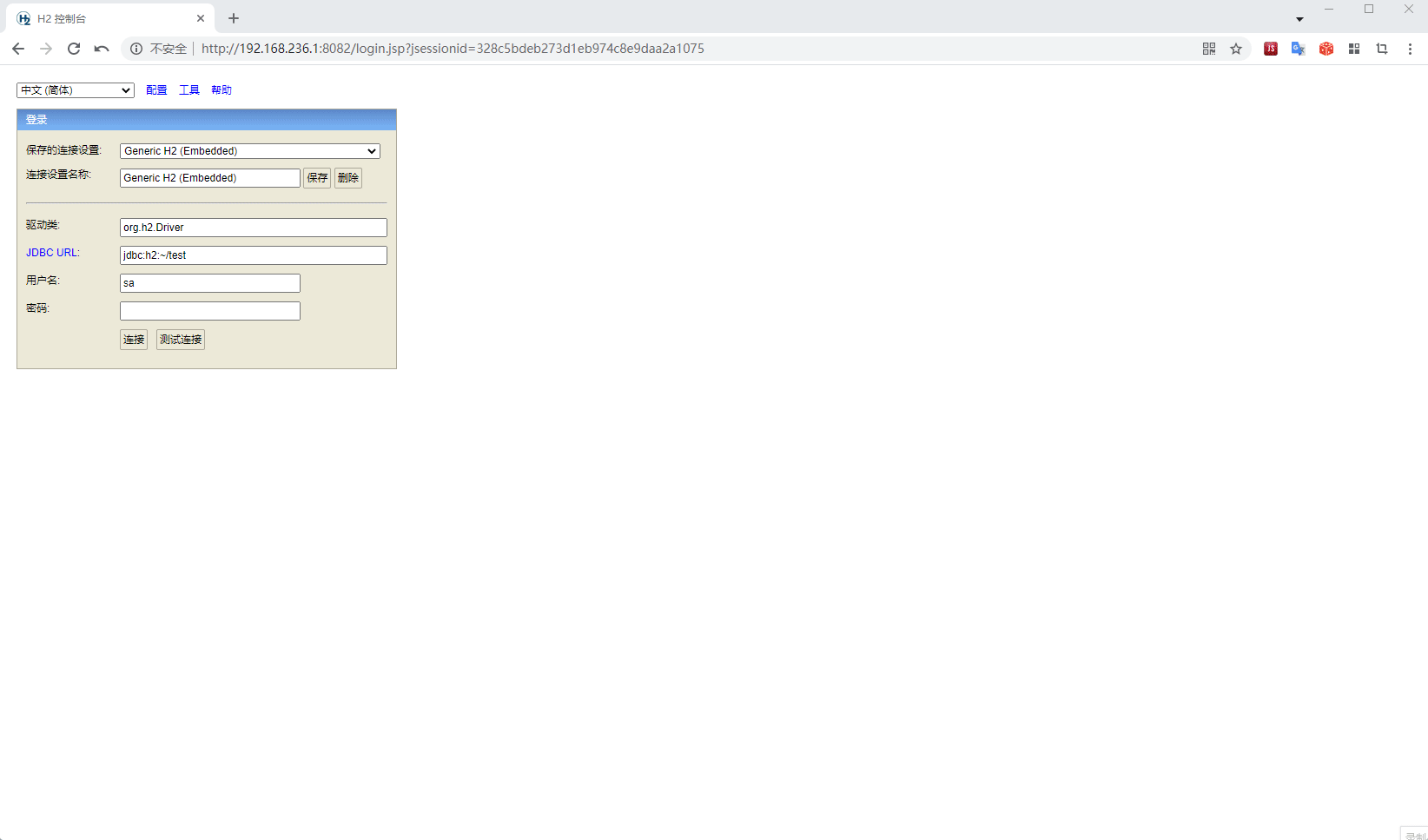The width and height of the screenshot is (1428, 840).
Task: Open the 帮助 link
Action: [221, 90]
